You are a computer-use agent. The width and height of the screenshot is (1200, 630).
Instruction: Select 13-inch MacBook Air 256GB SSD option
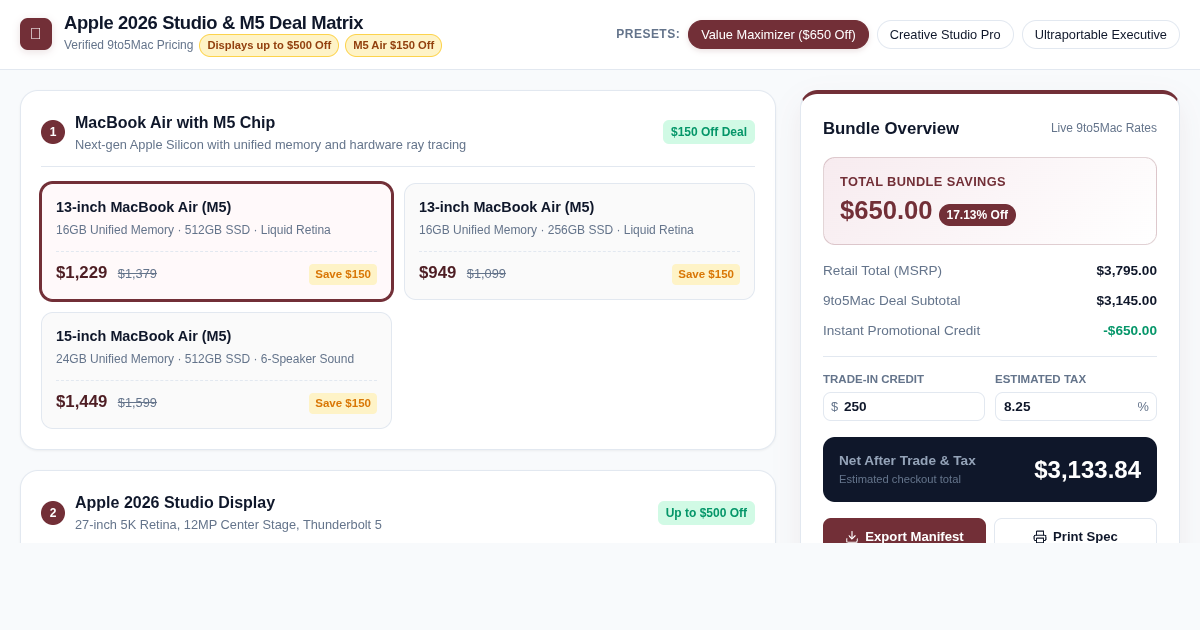[579, 241]
